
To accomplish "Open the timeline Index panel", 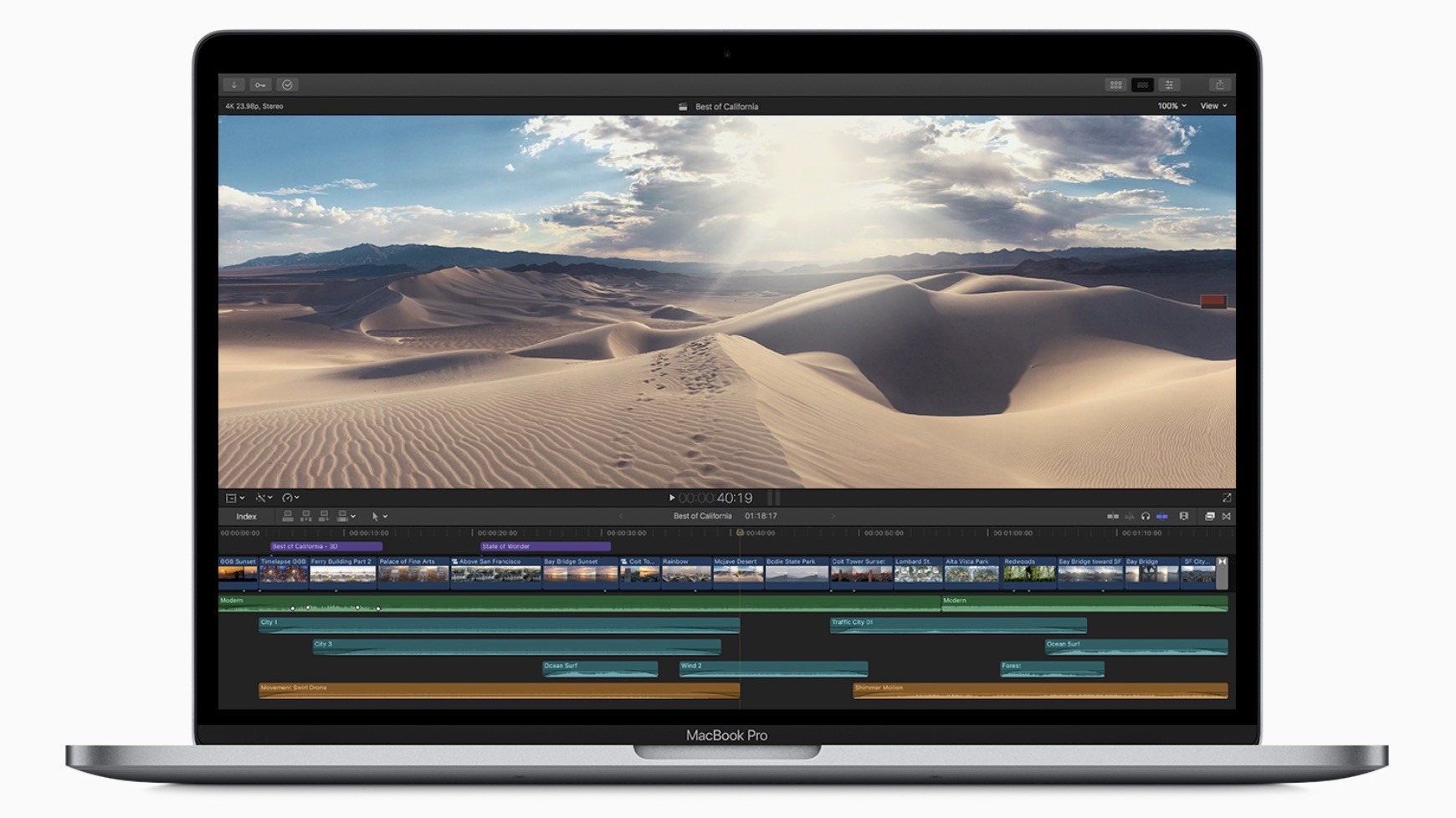I will 246,517.
